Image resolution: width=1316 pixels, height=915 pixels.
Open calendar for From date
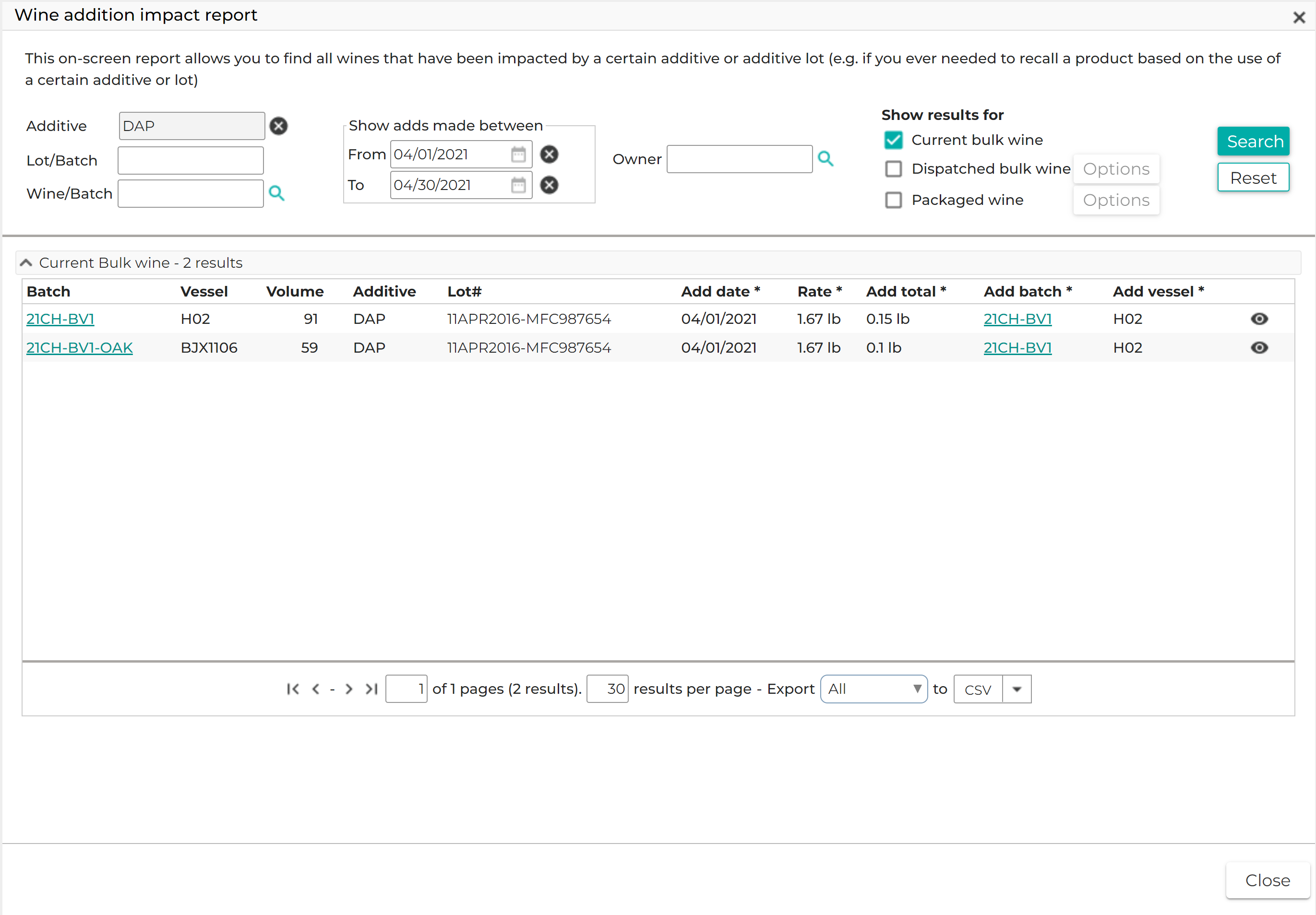pos(518,154)
